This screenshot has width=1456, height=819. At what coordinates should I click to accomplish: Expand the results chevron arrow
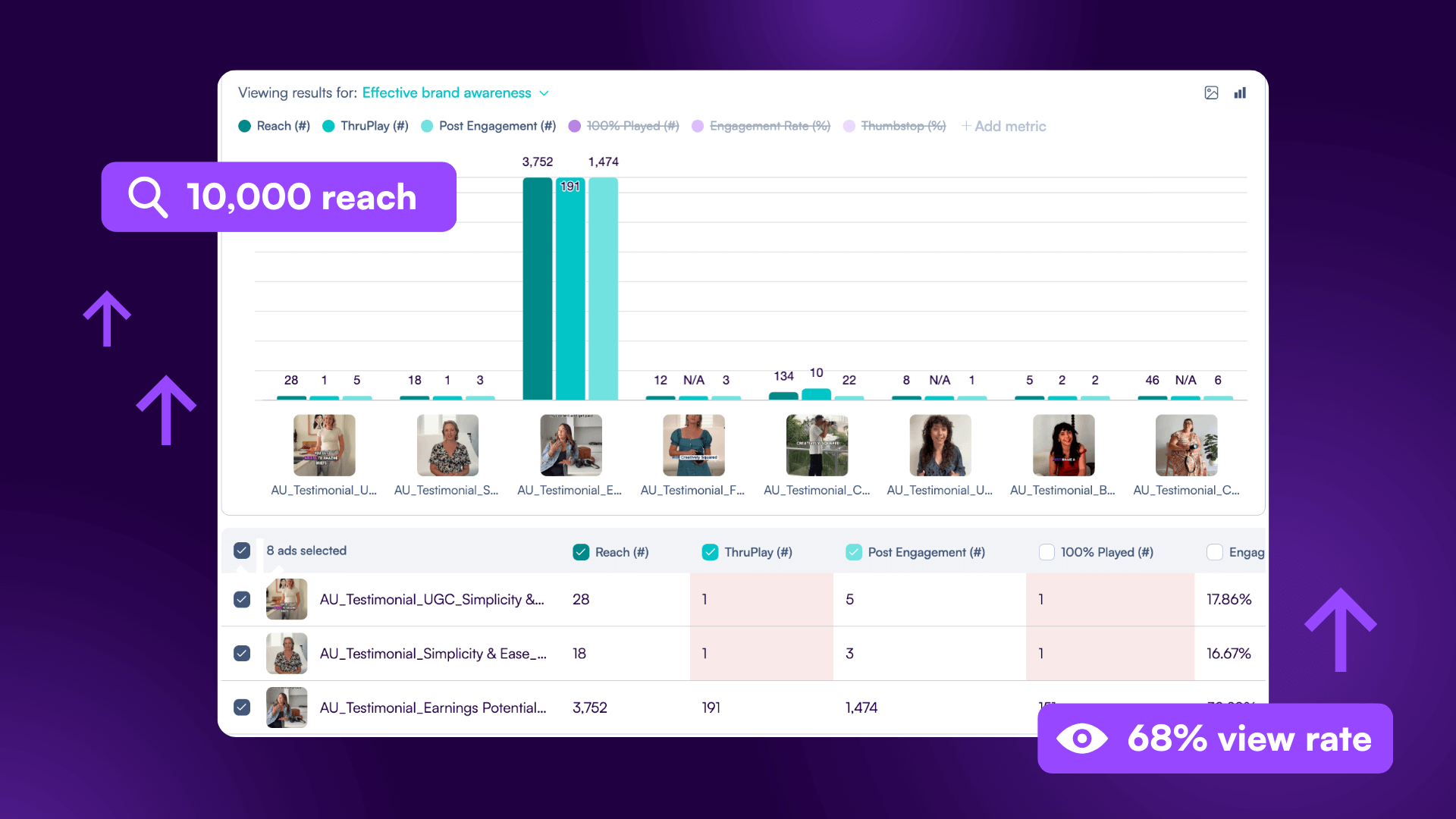point(544,93)
